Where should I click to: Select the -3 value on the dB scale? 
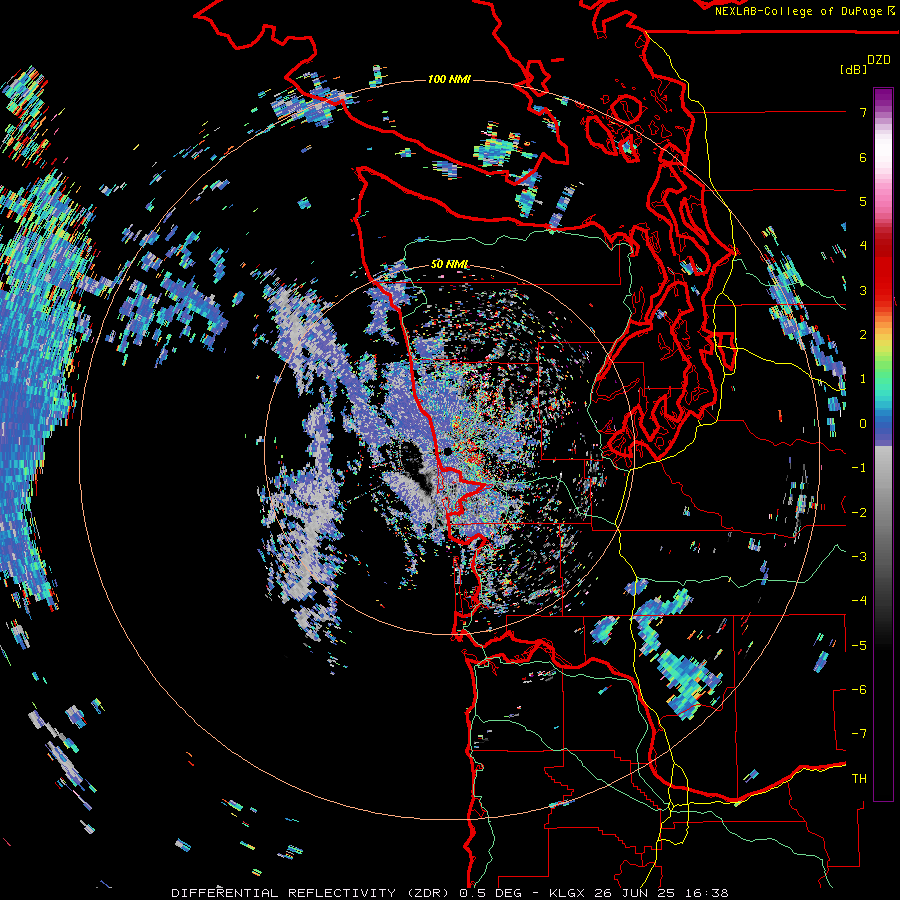click(859, 557)
